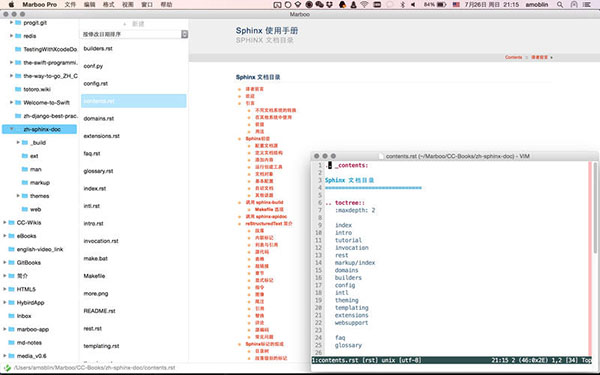
Task: Click the cone-shaped menu bar icon
Action: pos(353,5)
